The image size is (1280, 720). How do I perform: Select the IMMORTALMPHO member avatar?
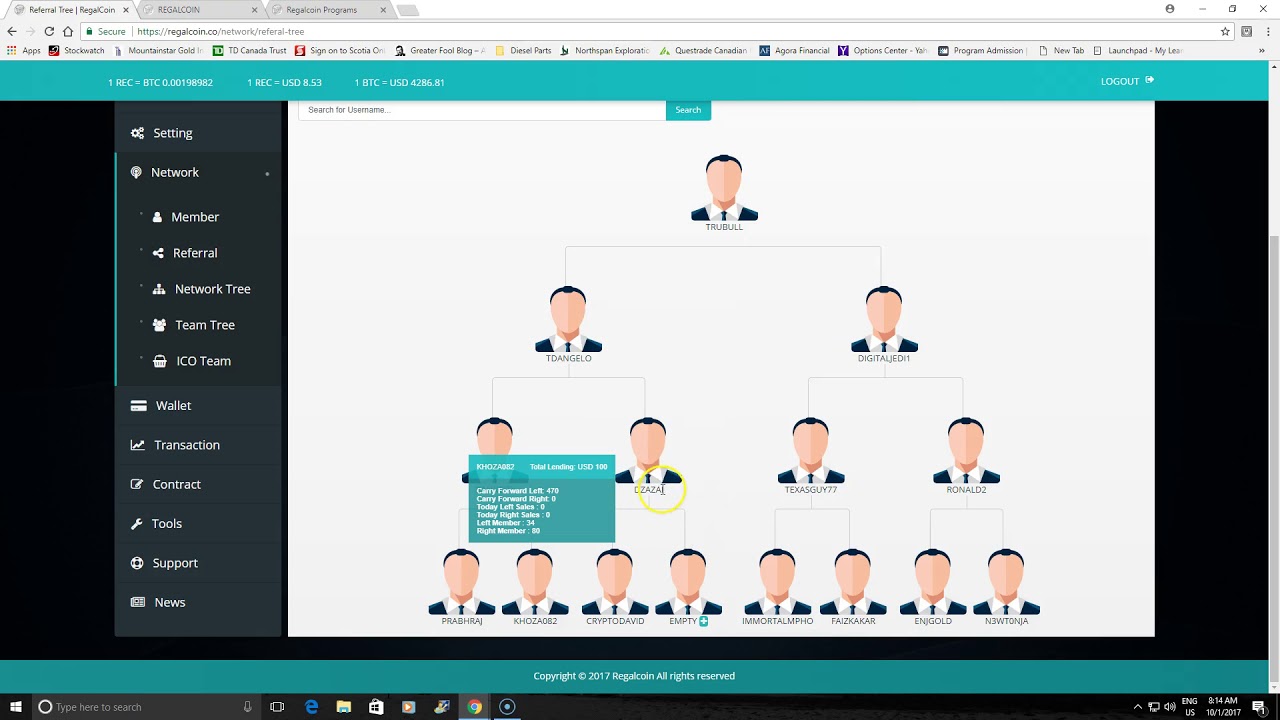click(777, 581)
